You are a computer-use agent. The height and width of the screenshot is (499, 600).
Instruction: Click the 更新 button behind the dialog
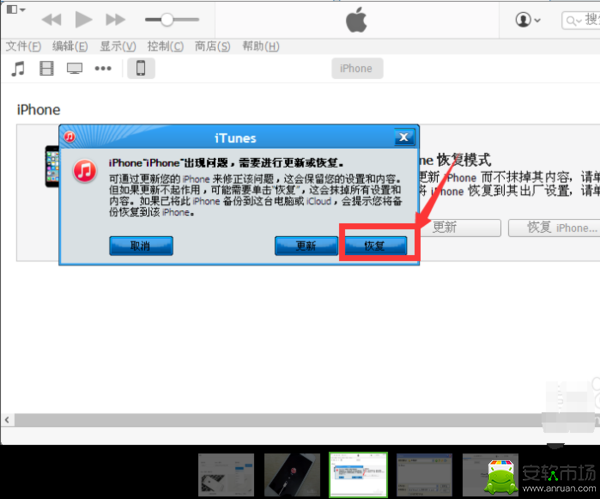click(459, 228)
